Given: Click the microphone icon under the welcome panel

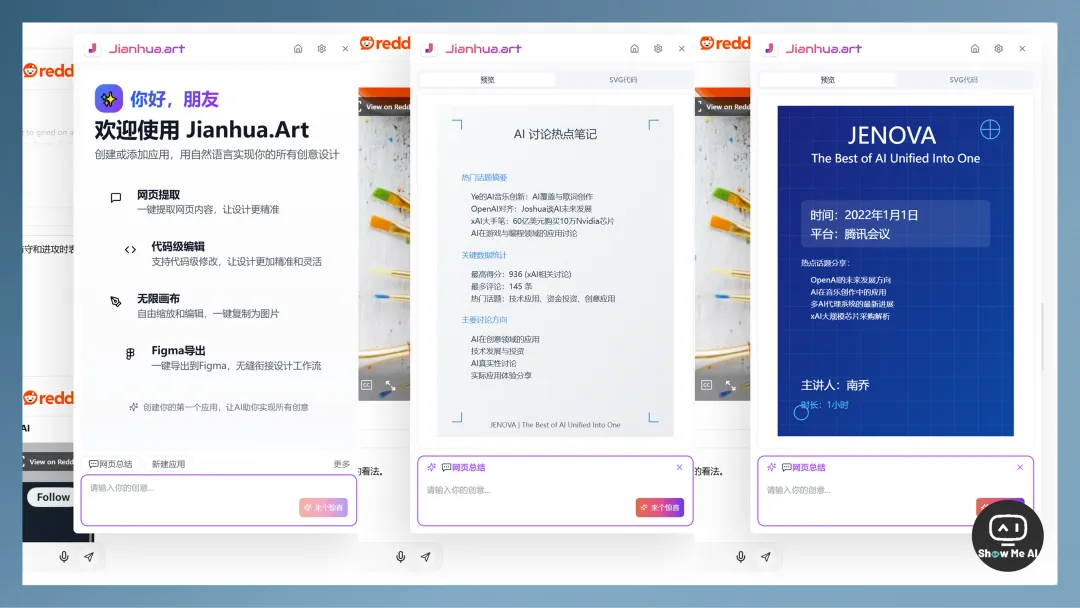Looking at the screenshot, I should point(64,556).
